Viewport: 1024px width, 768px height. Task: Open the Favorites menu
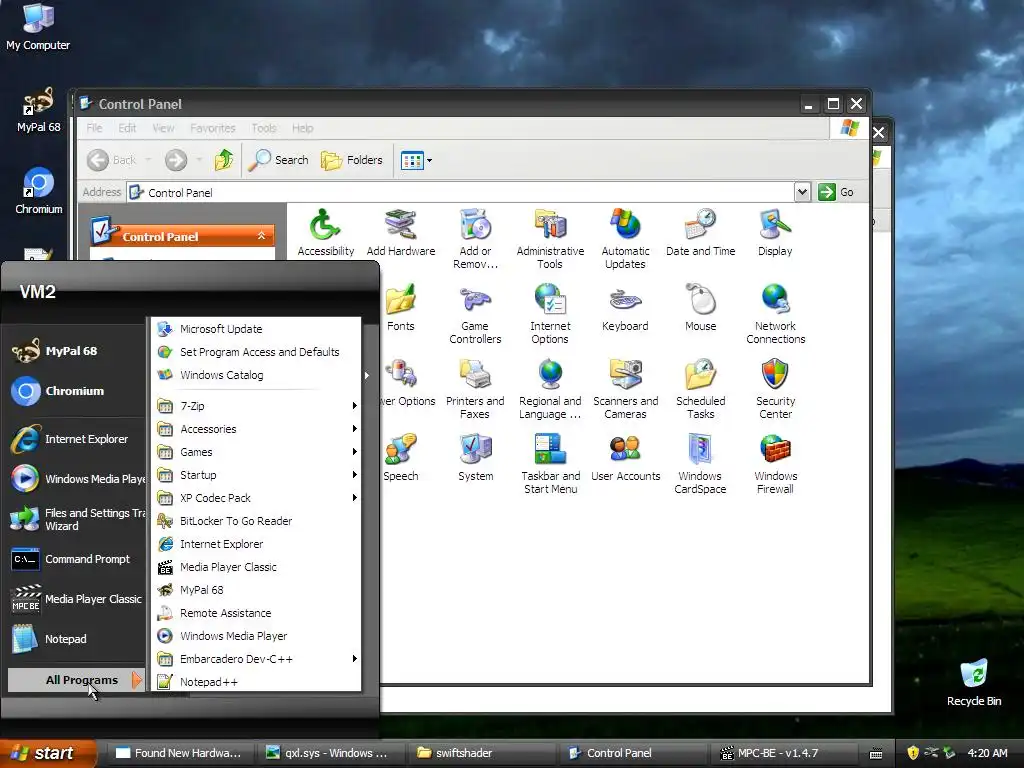tap(212, 128)
